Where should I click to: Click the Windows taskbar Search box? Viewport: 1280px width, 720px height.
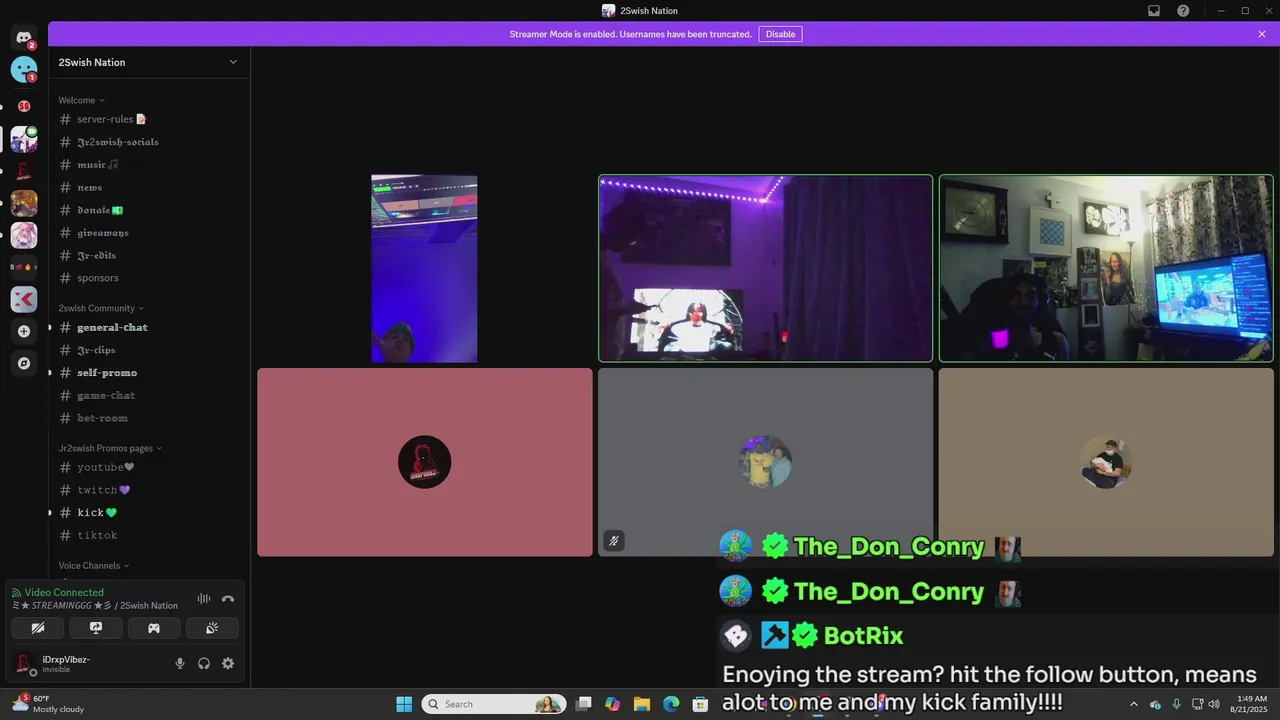[494, 704]
